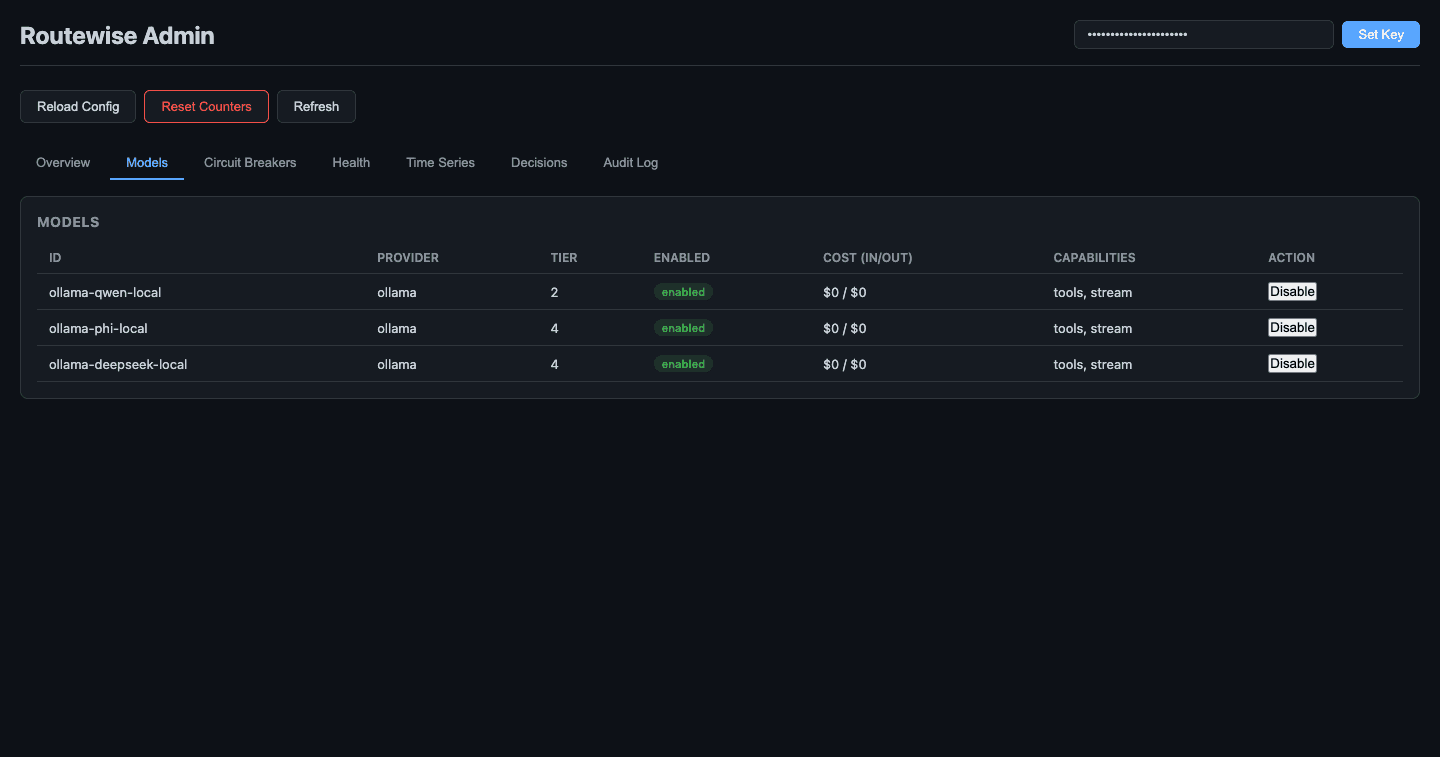Disable the ollama-phi-local model
1440x757 pixels.
click(x=1292, y=328)
